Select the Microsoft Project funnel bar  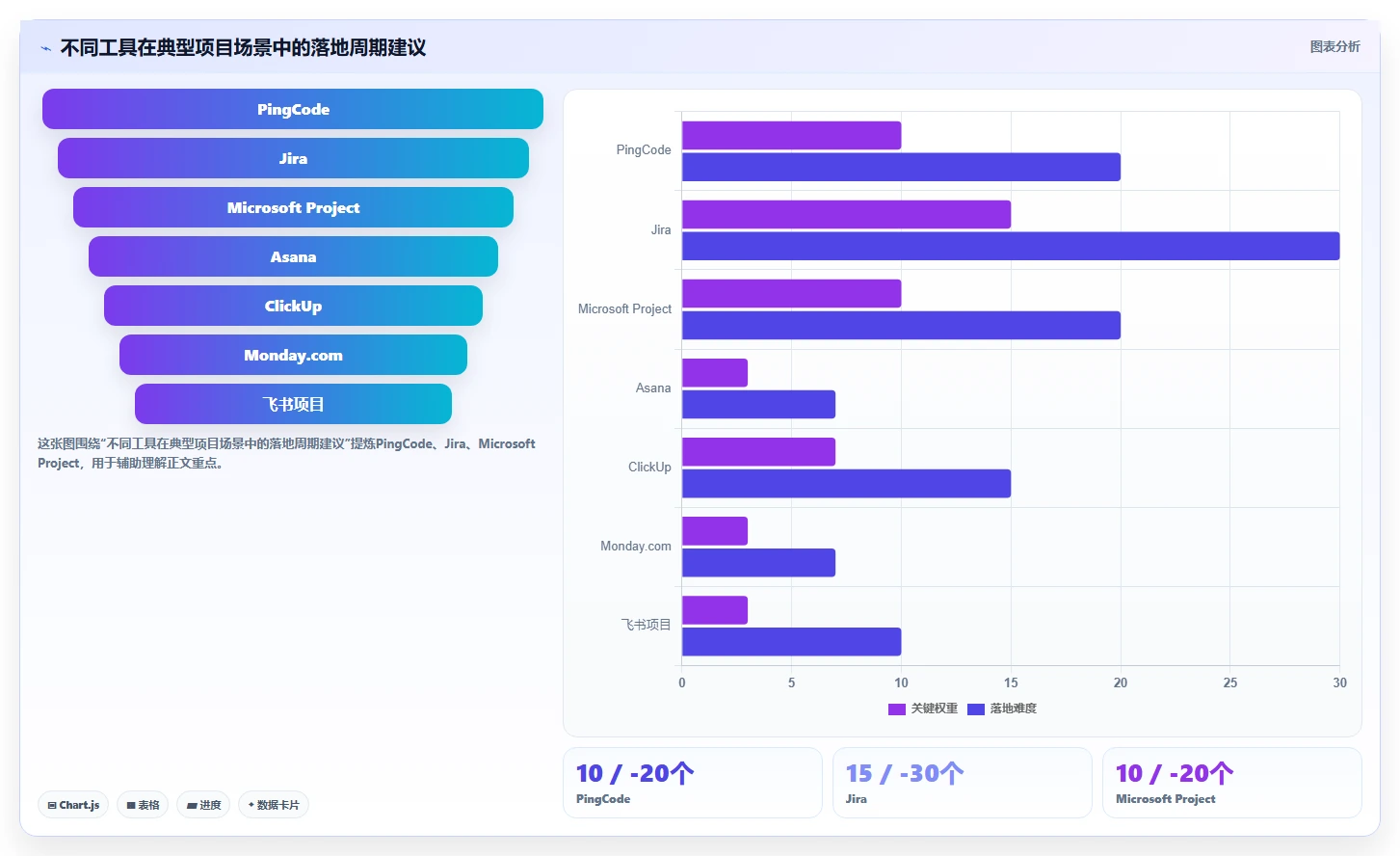[293, 207]
